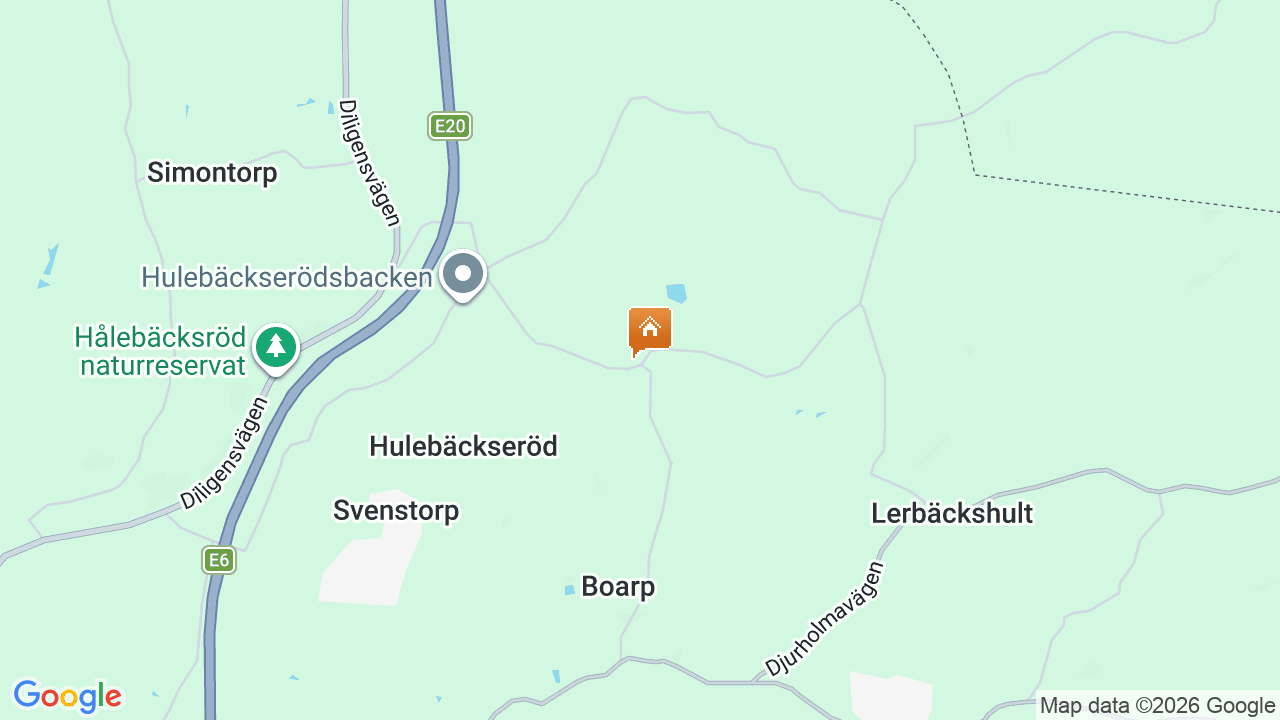1280x720 pixels.
Task: Click the E20 road shield
Action: 450,126
